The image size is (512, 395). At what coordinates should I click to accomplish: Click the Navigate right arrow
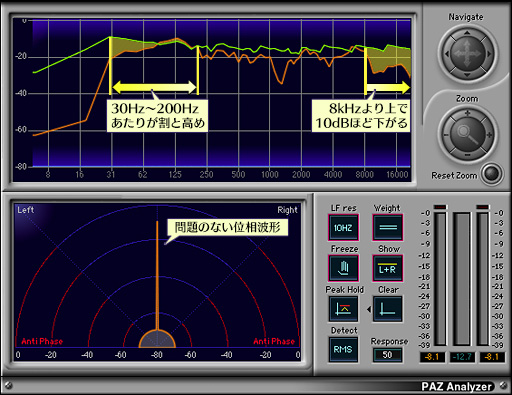click(x=489, y=54)
